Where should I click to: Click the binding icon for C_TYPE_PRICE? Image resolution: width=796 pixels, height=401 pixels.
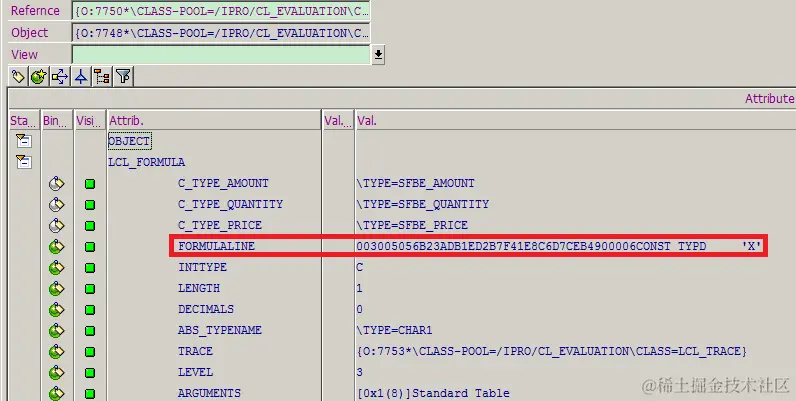point(56,225)
